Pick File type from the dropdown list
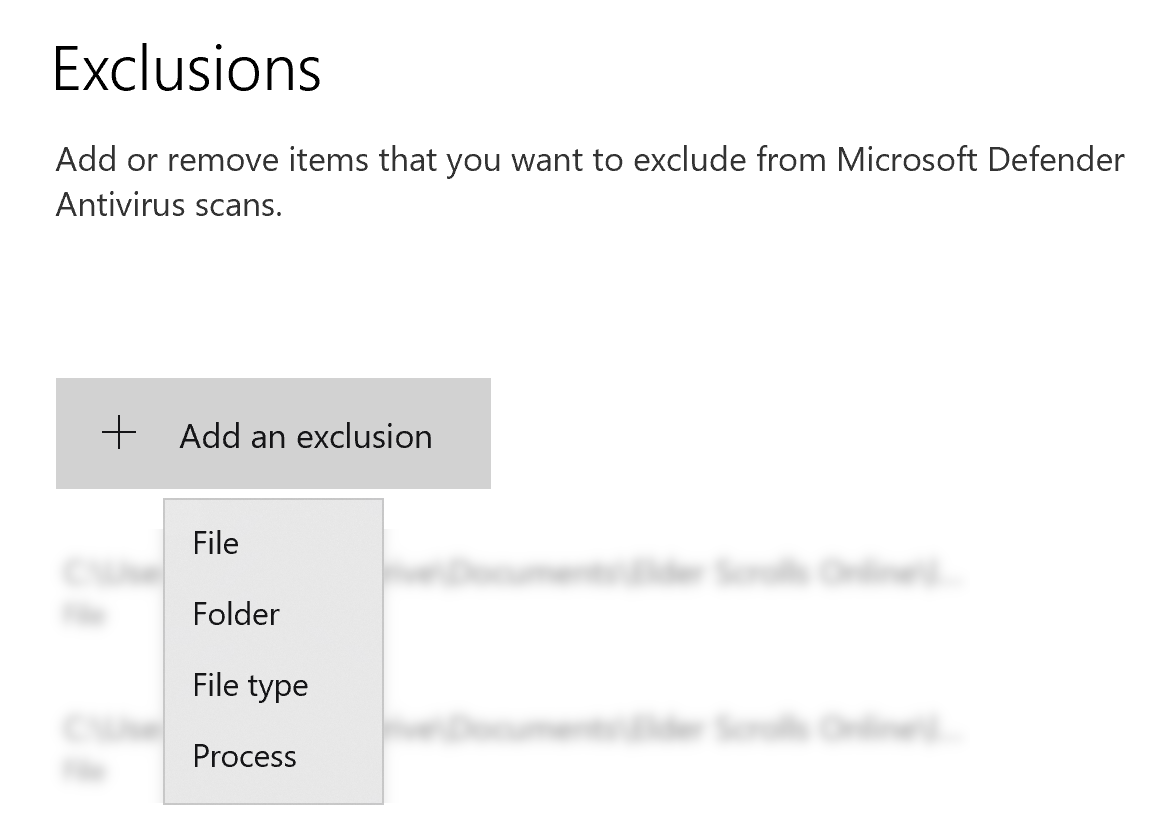This screenshot has width=1174, height=816. coord(250,685)
